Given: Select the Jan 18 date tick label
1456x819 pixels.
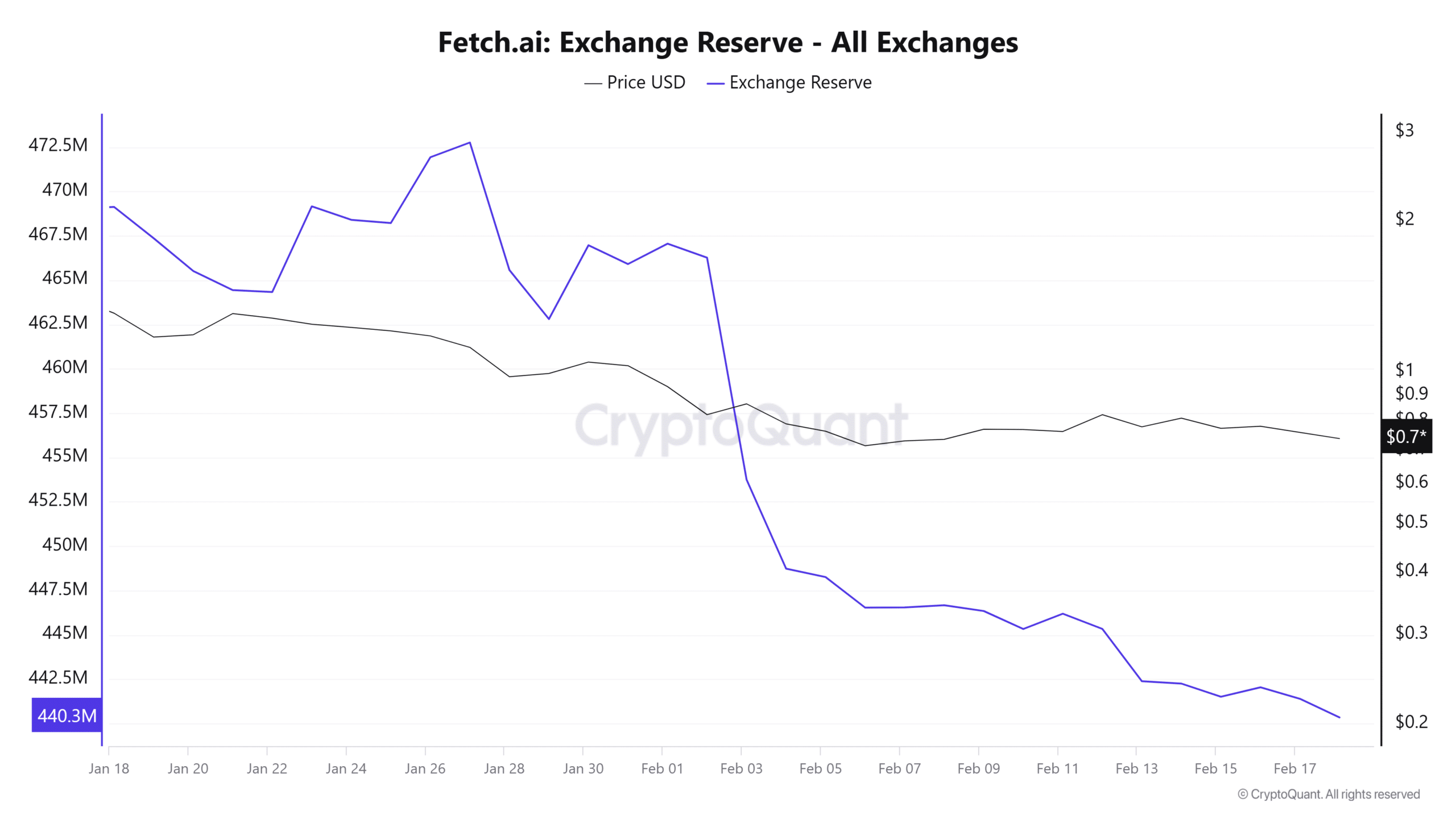Looking at the screenshot, I should [109, 768].
